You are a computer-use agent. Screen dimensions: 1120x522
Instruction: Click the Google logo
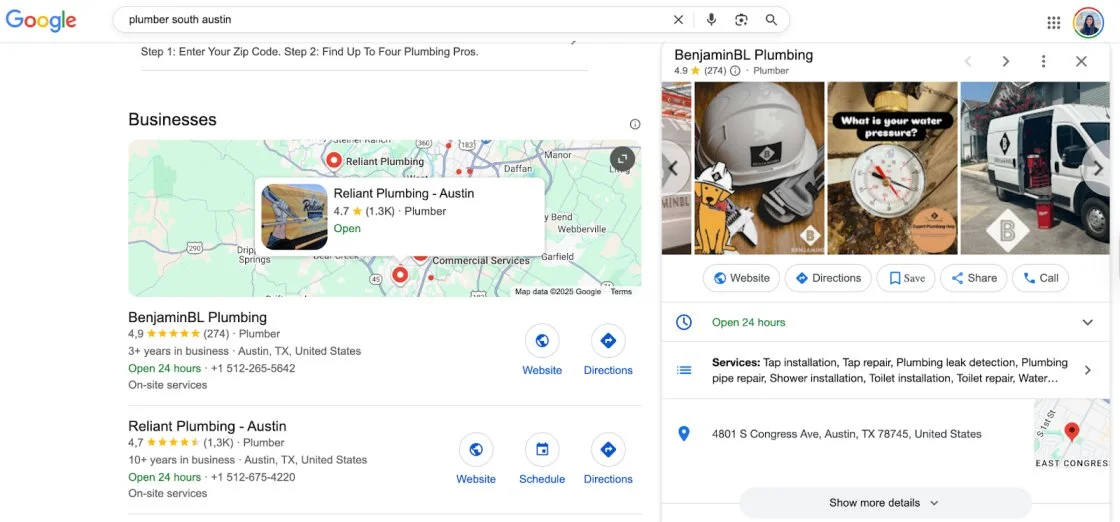click(41, 20)
